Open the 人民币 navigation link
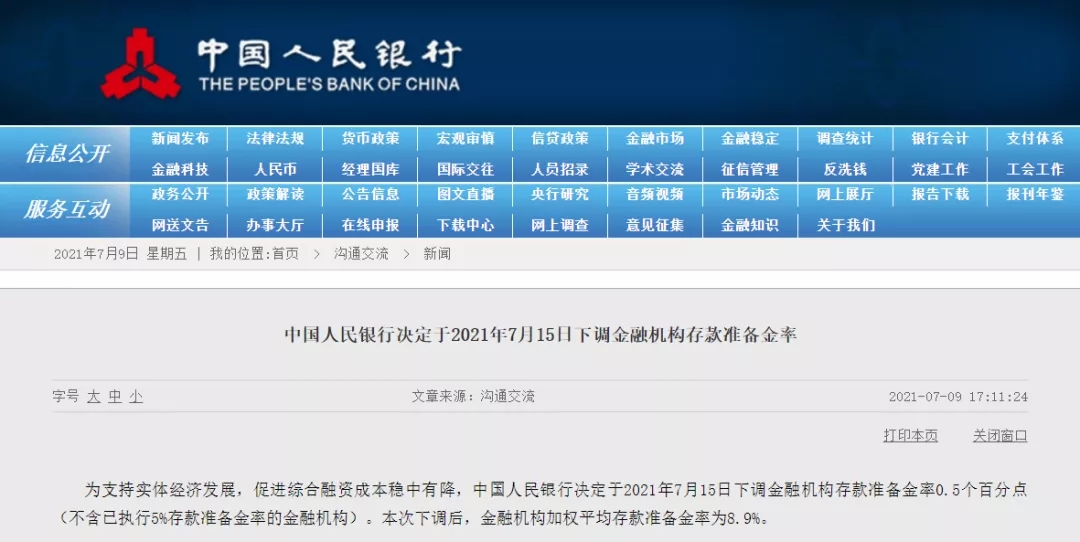The height and width of the screenshot is (542, 1080). (275, 169)
